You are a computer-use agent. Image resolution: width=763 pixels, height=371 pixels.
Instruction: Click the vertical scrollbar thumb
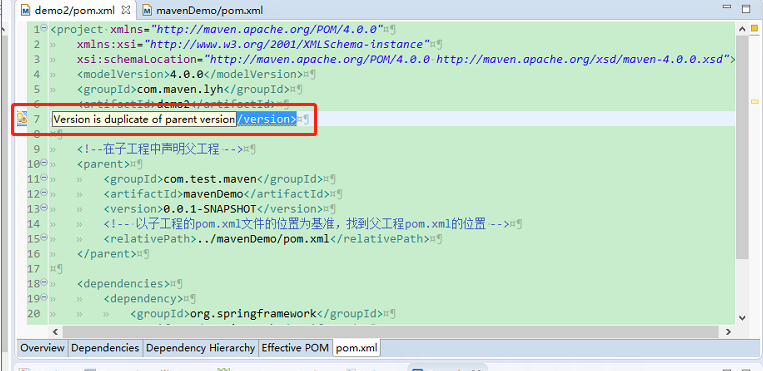point(742,147)
